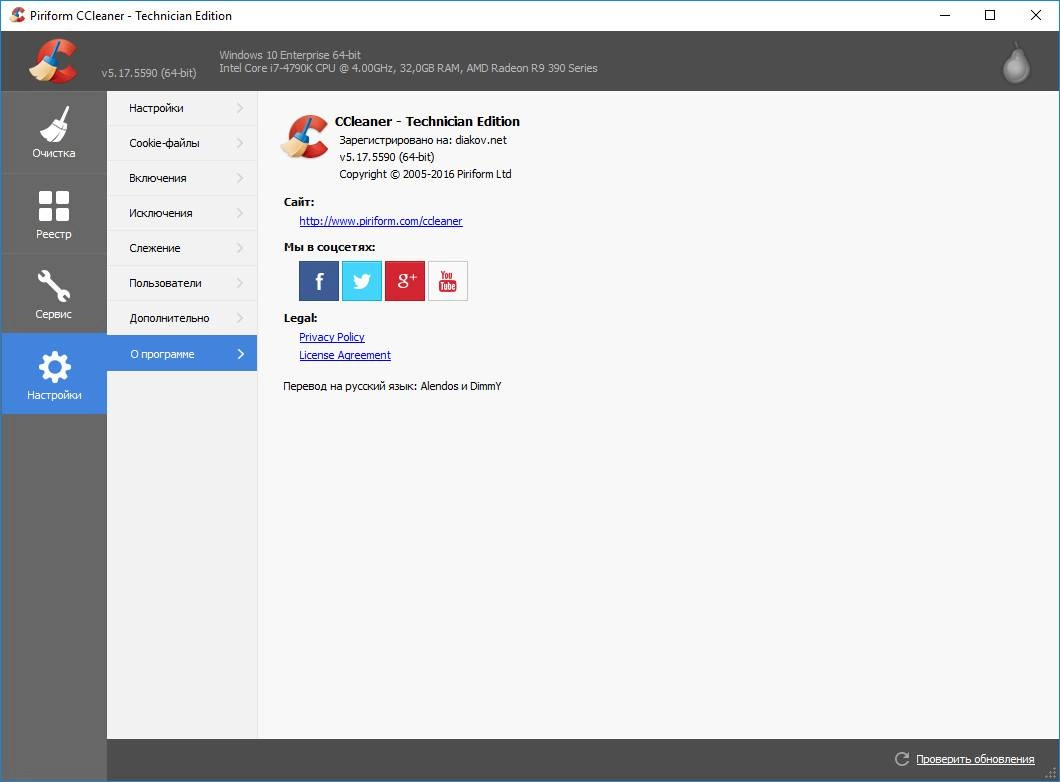The height and width of the screenshot is (782, 1060).
Task: Open the Слежение settings page
Action: pyautogui.click(x=182, y=248)
